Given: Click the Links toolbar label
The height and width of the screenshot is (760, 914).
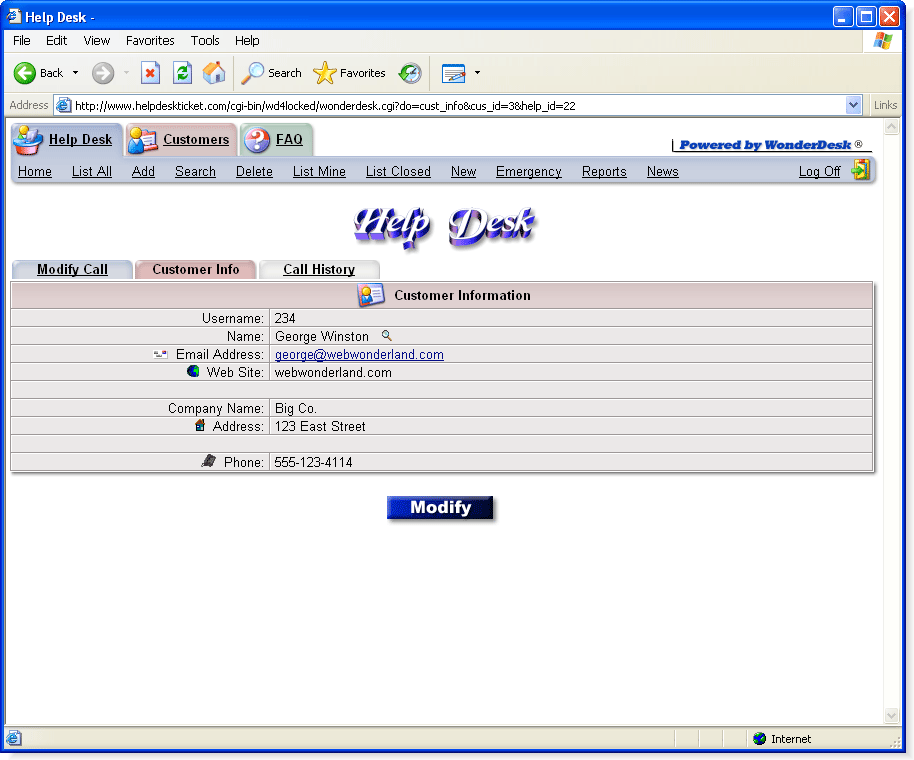Looking at the screenshot, I should click(885, 105).
